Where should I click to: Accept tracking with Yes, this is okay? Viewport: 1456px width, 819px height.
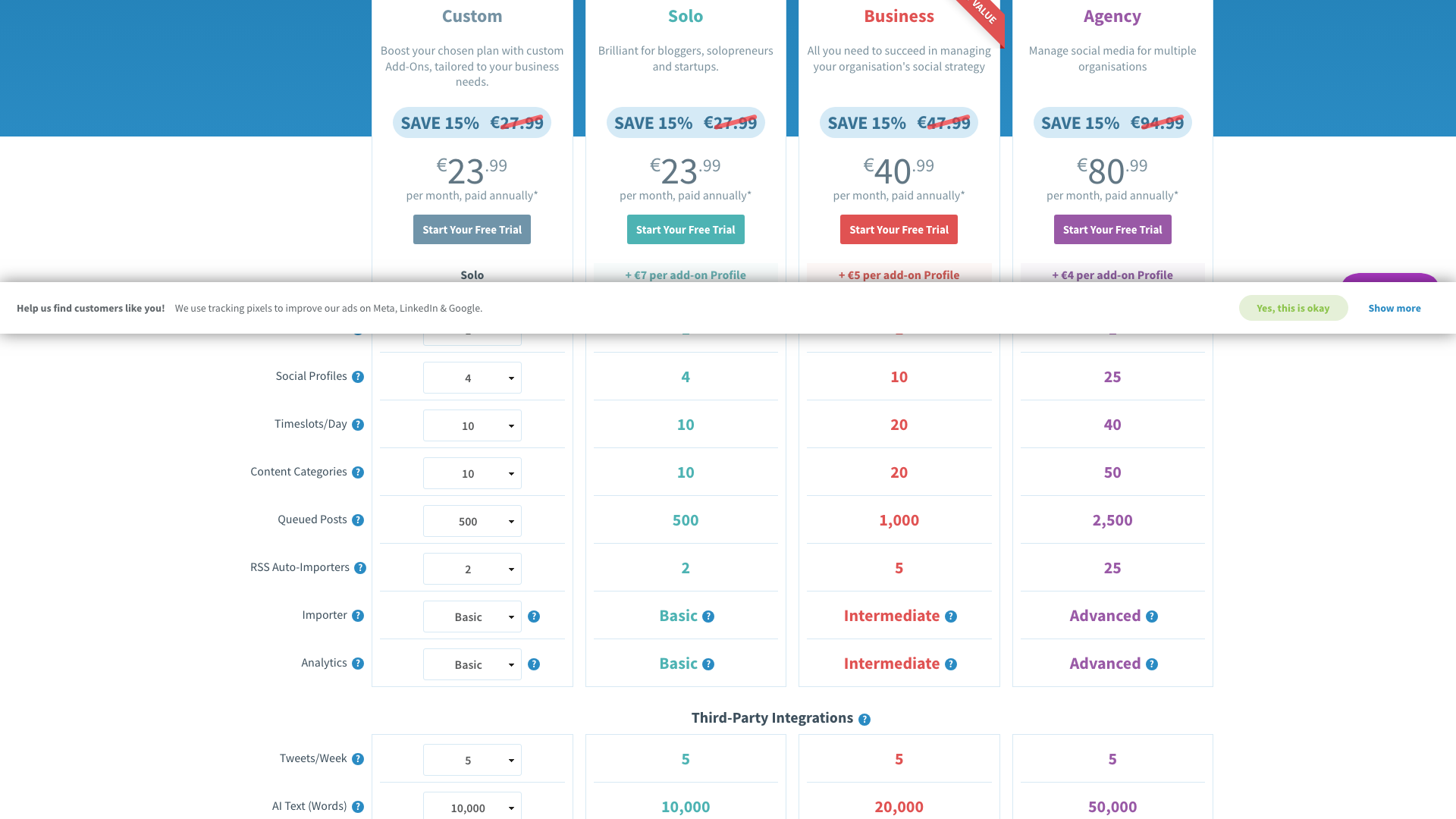[x=1293, y=308]
